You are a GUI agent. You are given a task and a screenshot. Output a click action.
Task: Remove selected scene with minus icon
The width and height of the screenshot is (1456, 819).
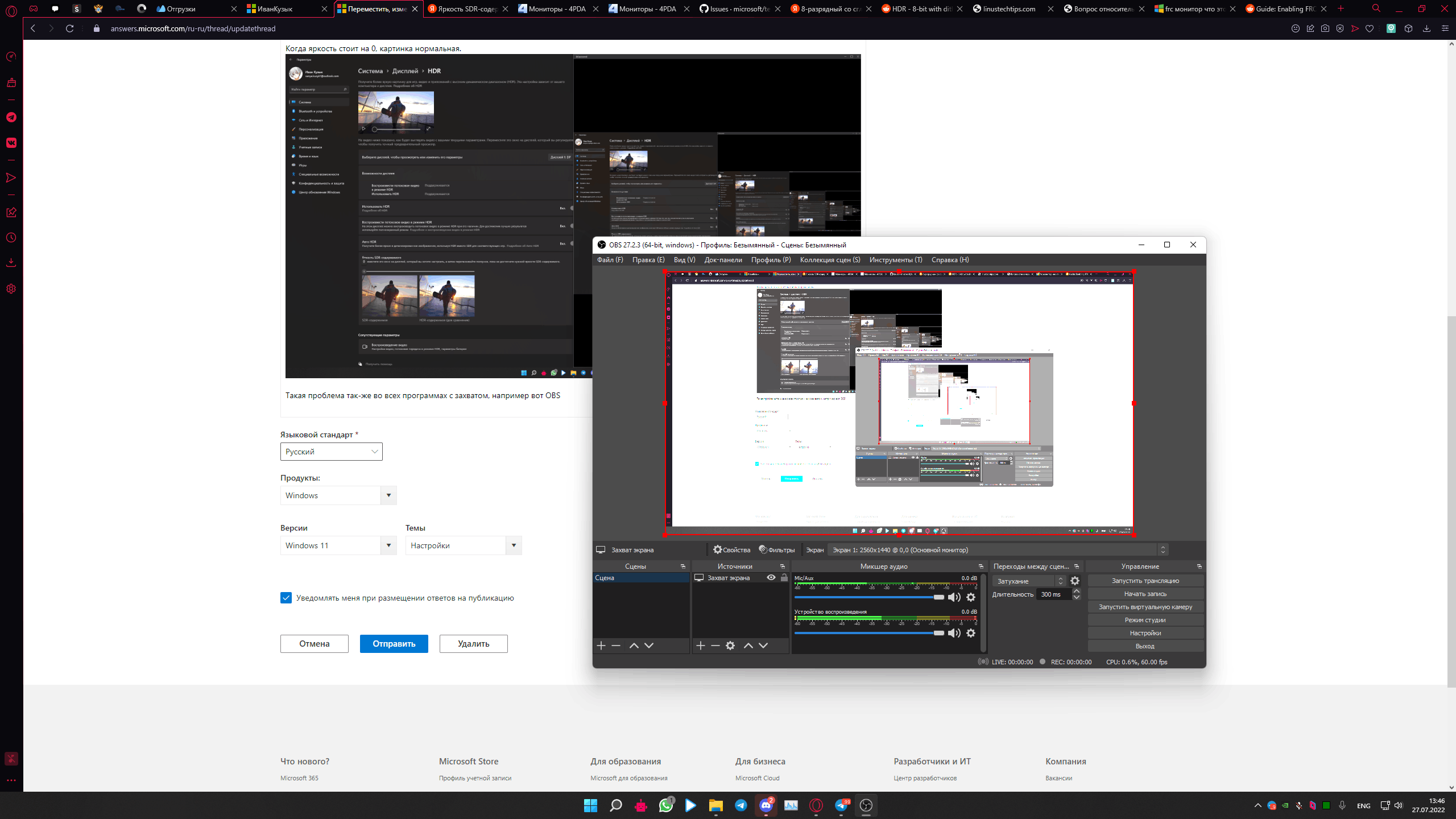pos(616,646)
